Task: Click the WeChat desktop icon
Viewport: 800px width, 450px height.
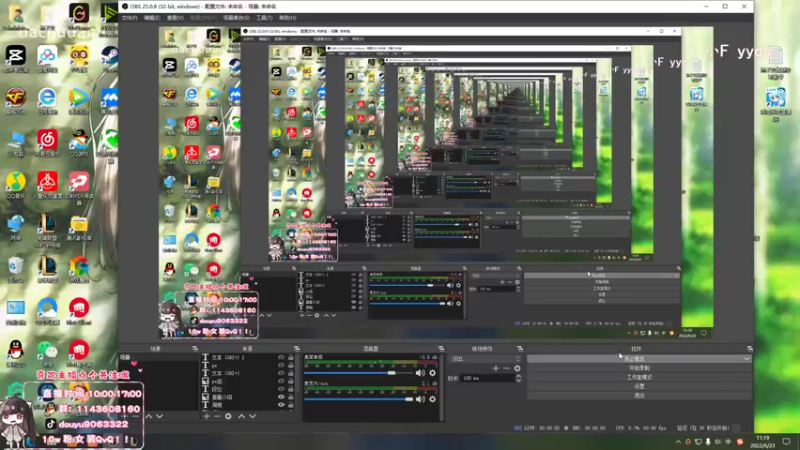Action: point(47,352)
